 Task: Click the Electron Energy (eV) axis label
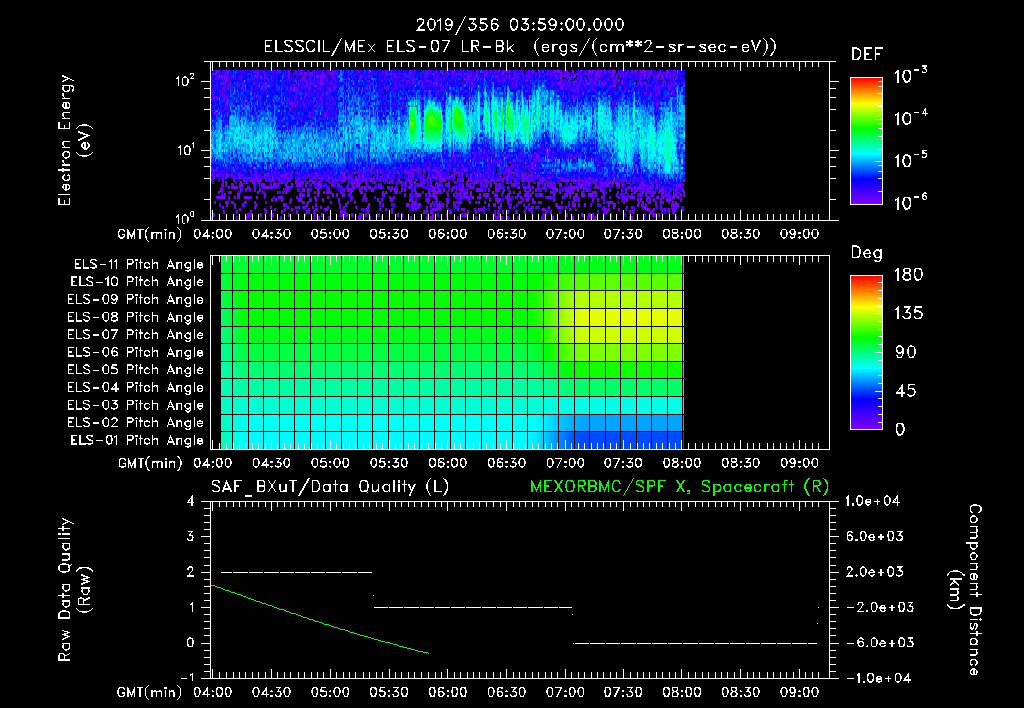click(x=74, y=140)
